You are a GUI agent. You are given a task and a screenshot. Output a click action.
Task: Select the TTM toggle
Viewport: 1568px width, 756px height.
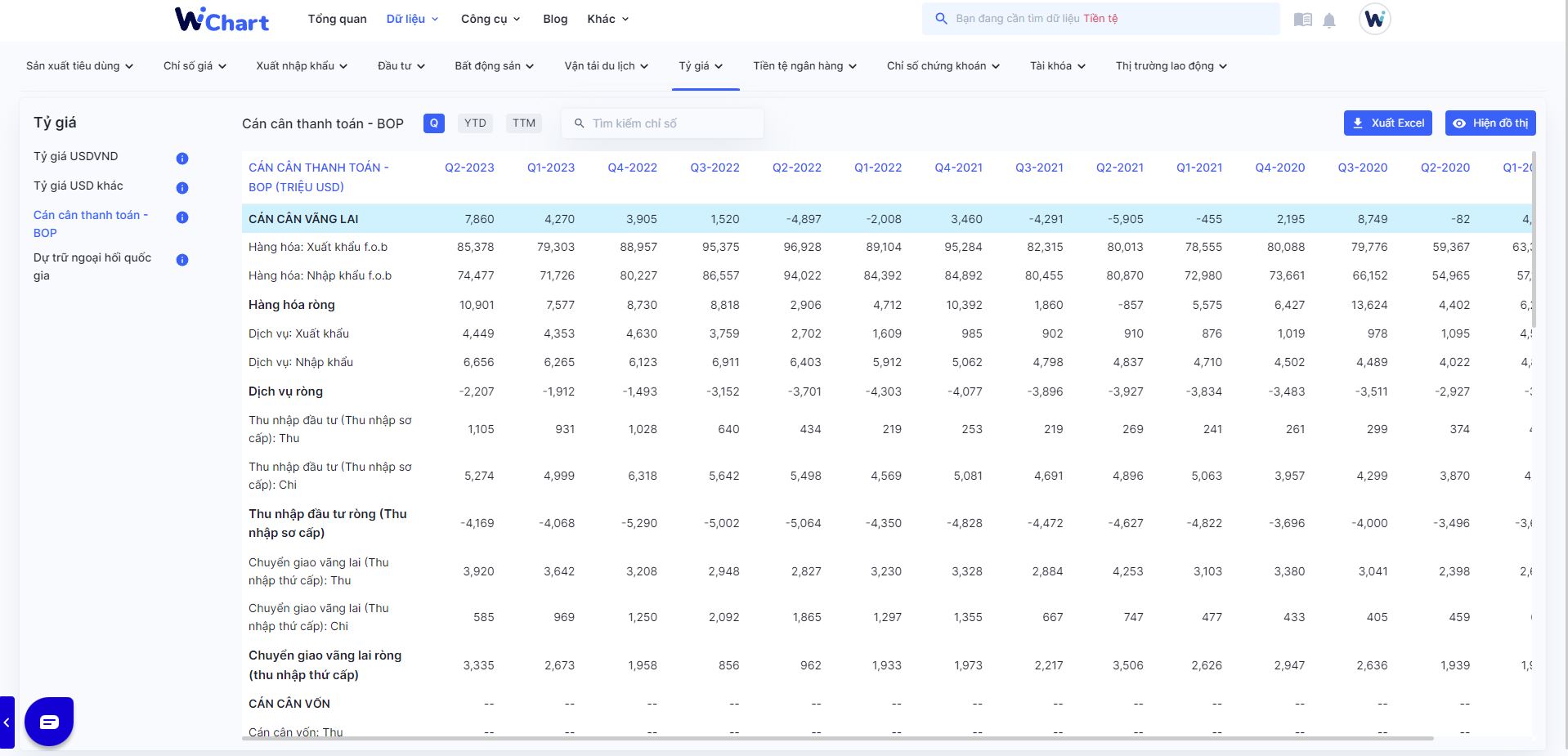[x=524, y=123]
